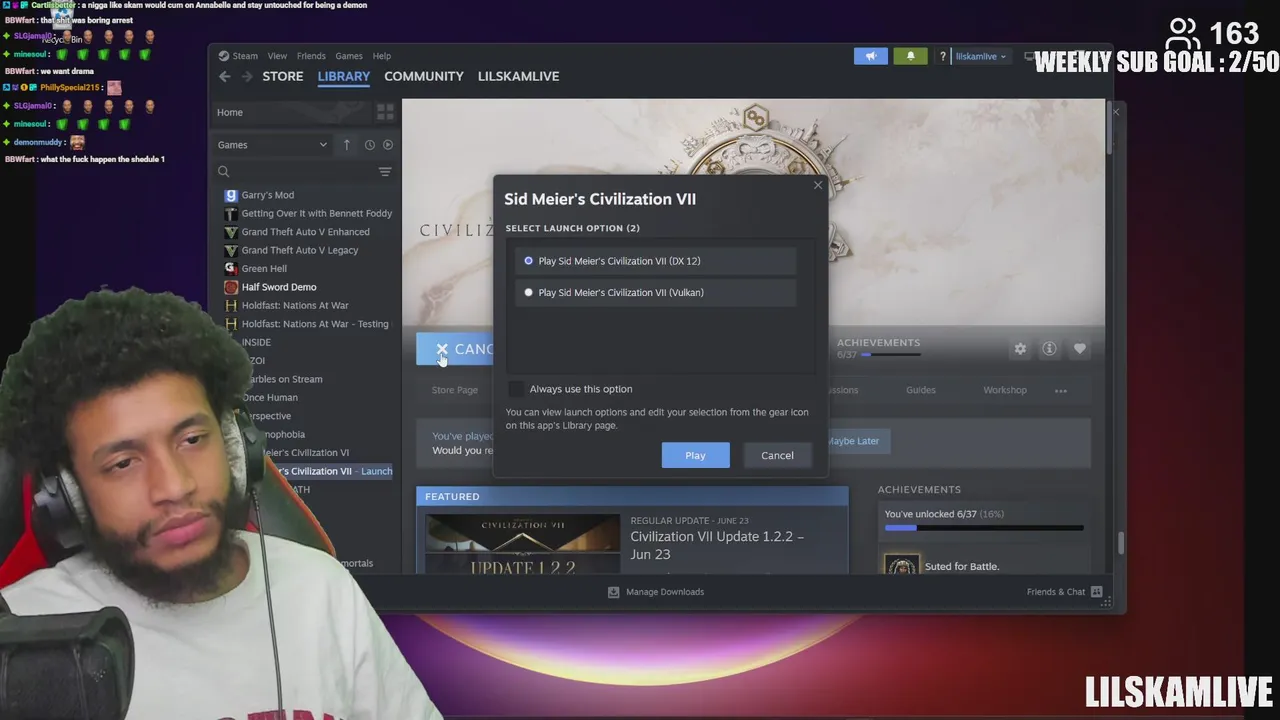Viewport: 1280px width, 720px height.
Task: Expand the Games filter dropdown
Action: (x=272, y=145)
